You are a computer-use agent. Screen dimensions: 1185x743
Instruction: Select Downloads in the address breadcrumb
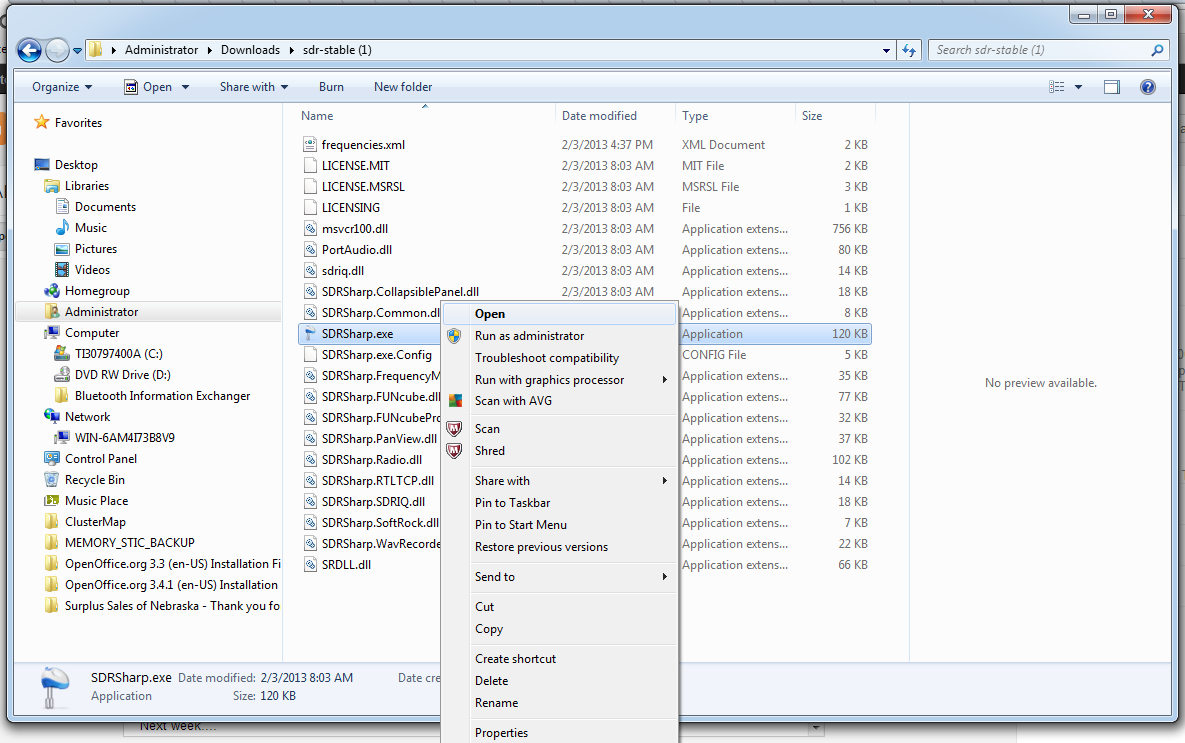[x=250, y=50]
